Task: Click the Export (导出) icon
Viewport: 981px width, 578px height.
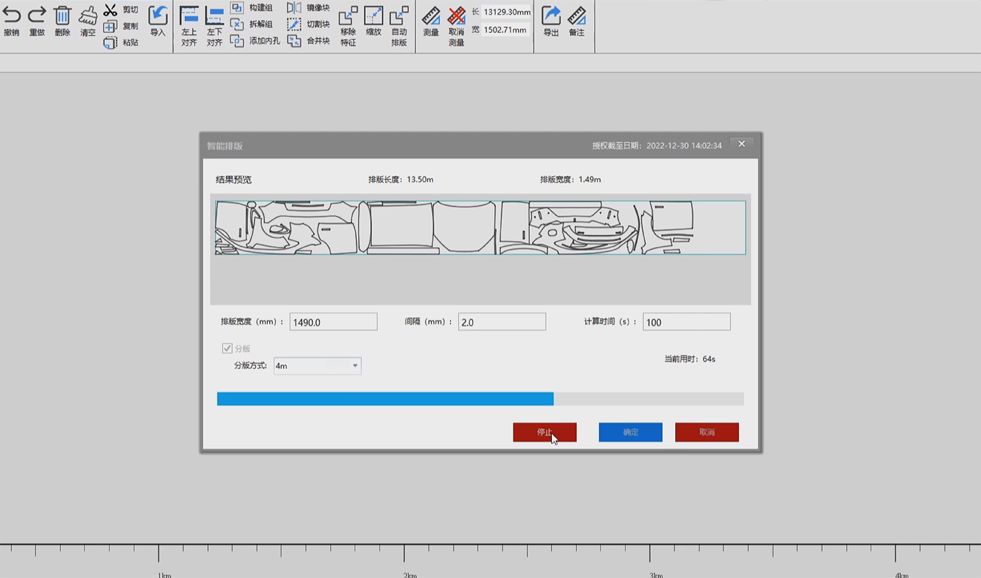Action: click(x=551, y=16)
